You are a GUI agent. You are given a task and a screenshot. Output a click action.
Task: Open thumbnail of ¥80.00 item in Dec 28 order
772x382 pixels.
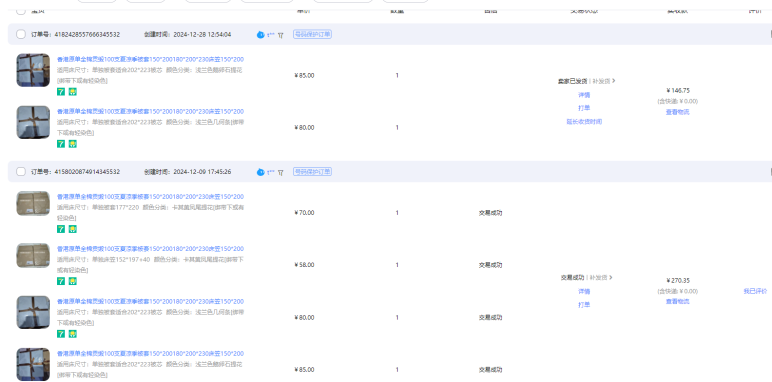pyautogui.click(x=33, y=123)
